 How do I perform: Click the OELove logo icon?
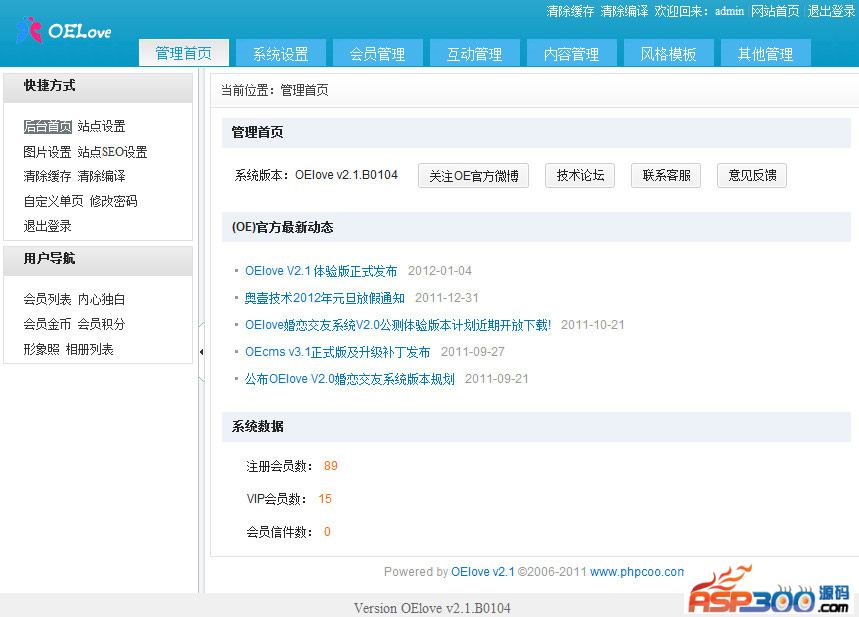(30, 30)
